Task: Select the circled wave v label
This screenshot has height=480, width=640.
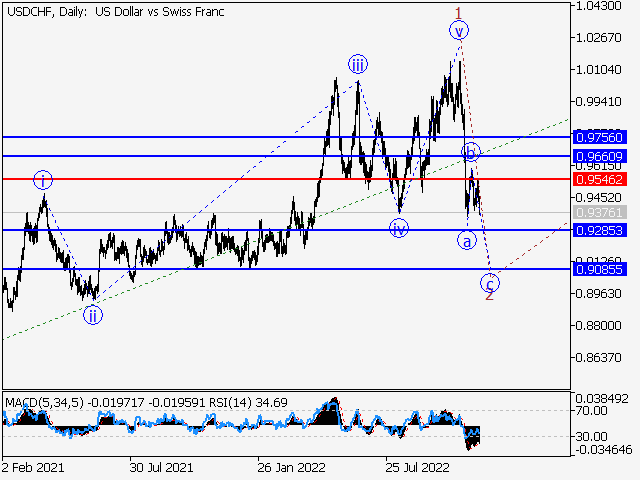Action: 459,31
